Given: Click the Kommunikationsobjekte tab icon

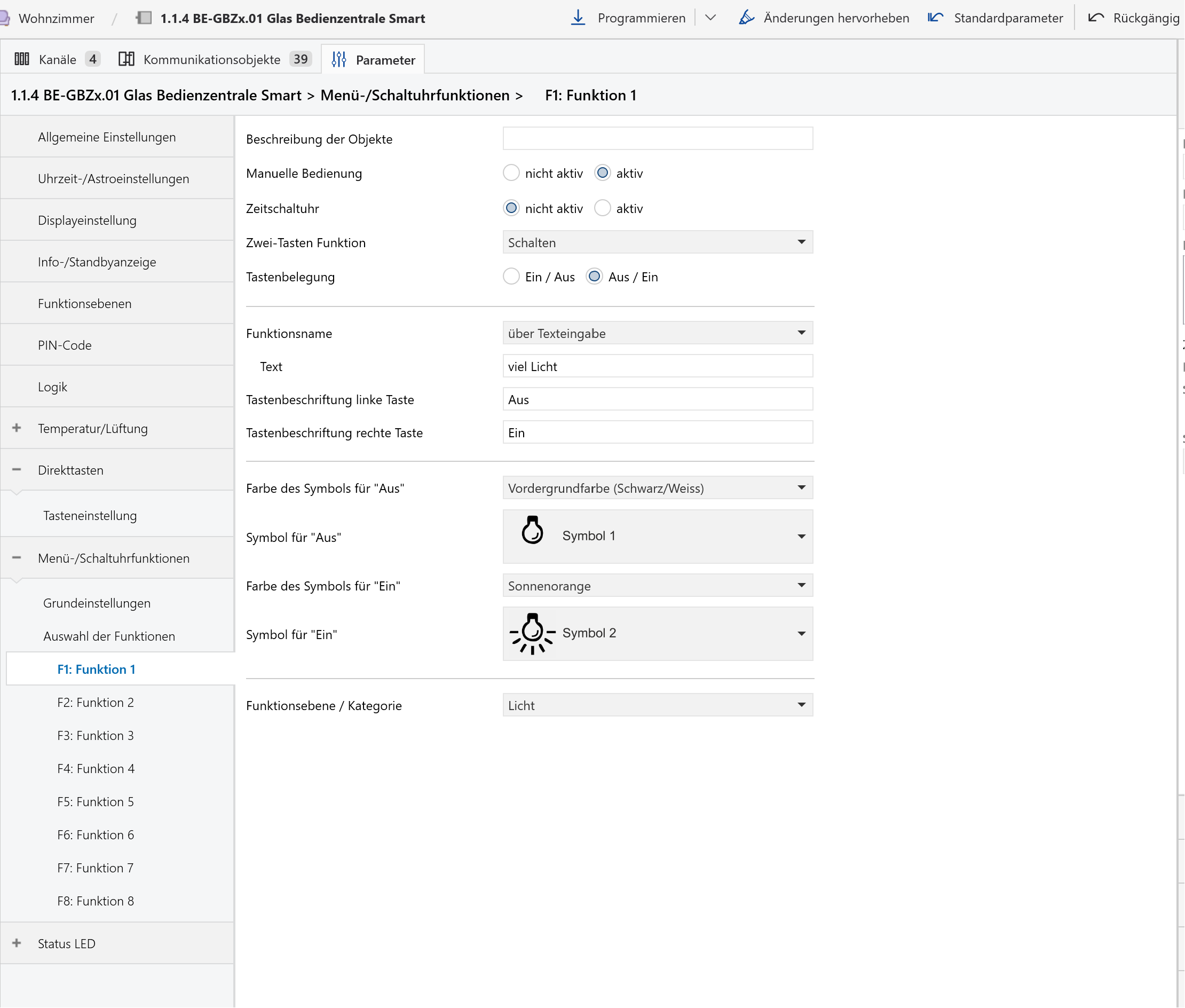Looking at the screenshot, I should tap(127, 59).
